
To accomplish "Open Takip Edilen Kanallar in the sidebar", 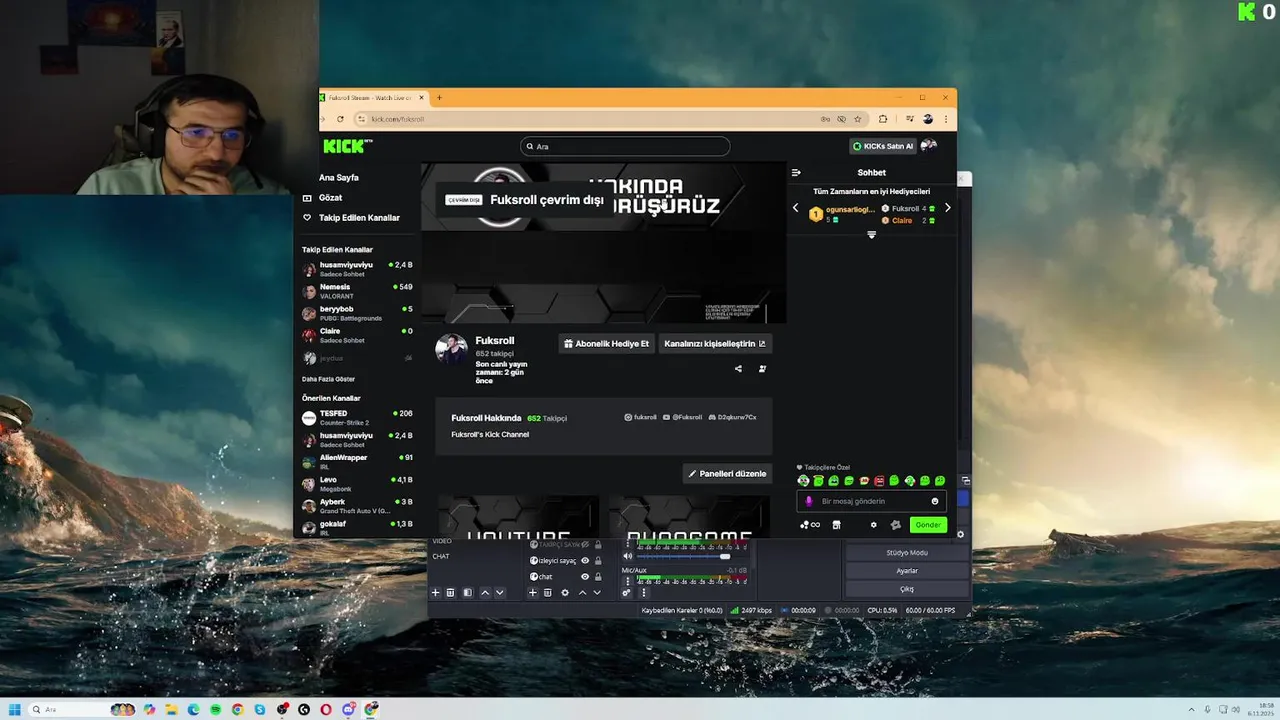I will [x=359, y=218].
